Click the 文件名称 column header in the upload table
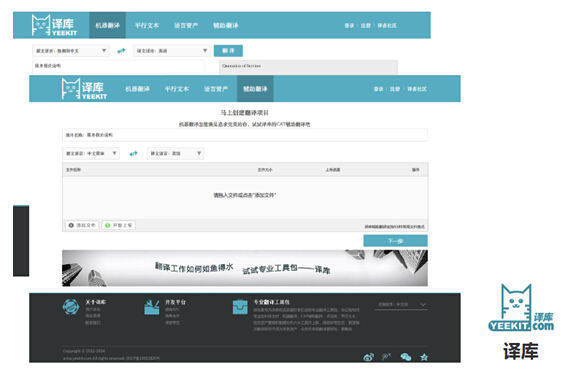This screenshot has width=561, height=380. tap(73, 170)
